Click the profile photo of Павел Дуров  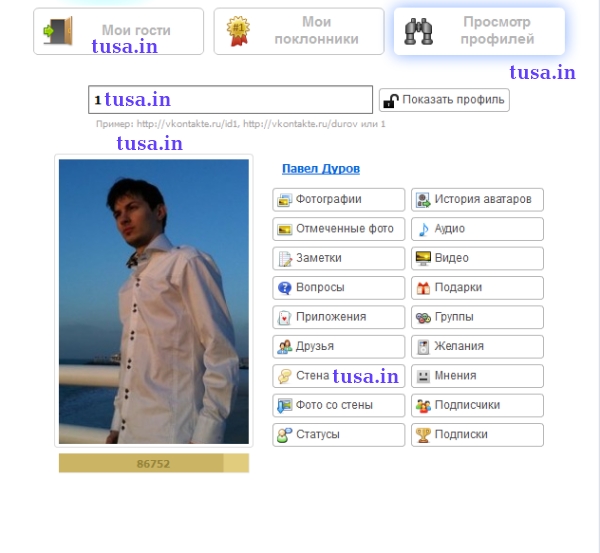point(153,301)
